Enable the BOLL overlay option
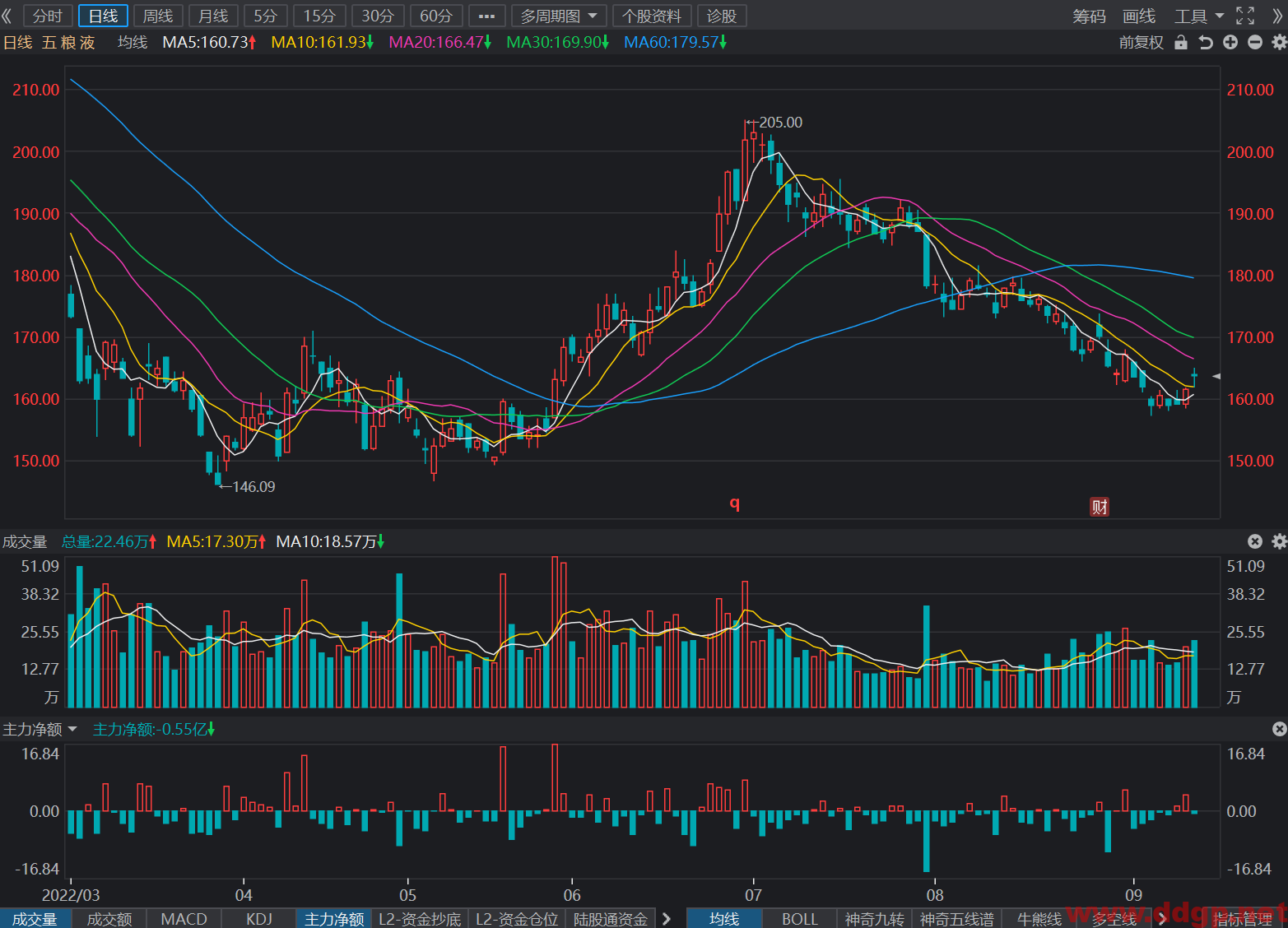 [800, 919]
